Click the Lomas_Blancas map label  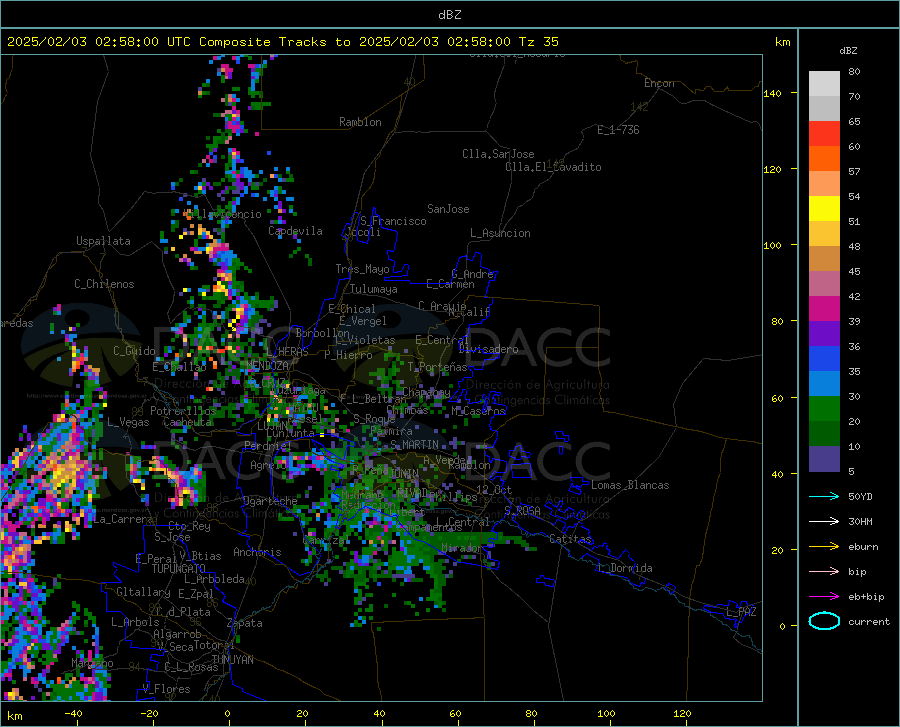tap(630, 485)
